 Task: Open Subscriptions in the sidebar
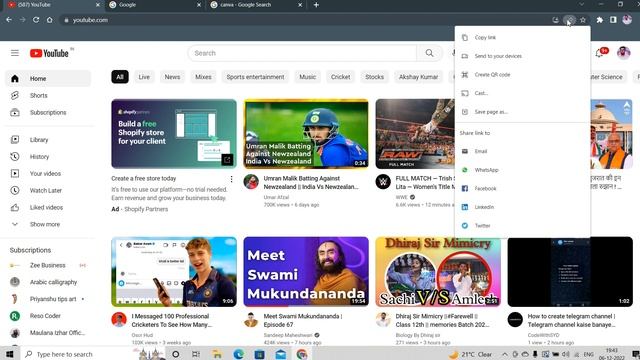coord(48,112)
